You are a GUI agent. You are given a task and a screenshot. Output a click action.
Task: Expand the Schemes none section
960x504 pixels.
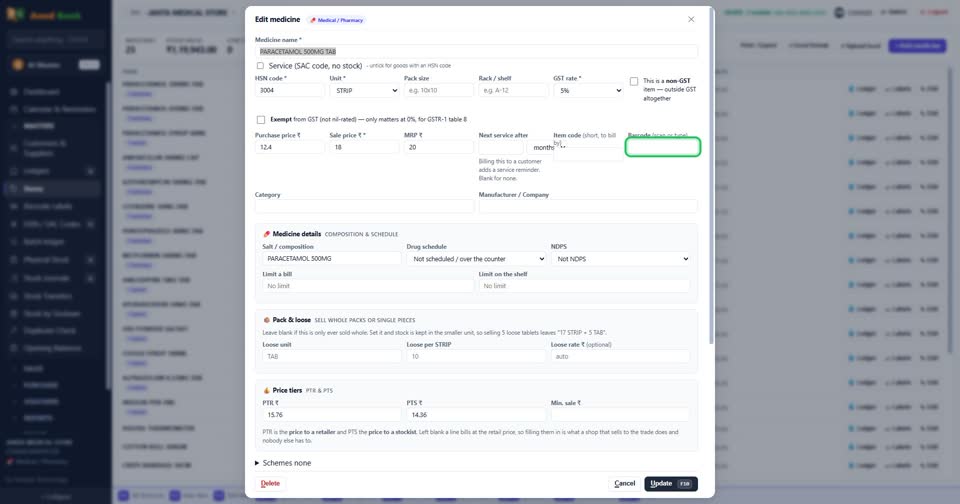(x=283, y=463)
